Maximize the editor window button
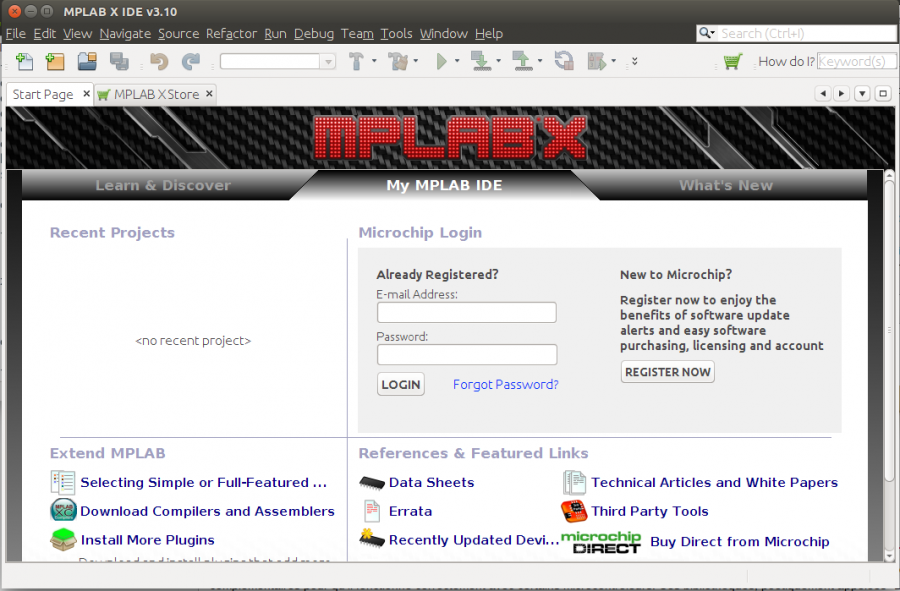Image resolution: width=900 pixels, height=591 pixels. [883, 93]
